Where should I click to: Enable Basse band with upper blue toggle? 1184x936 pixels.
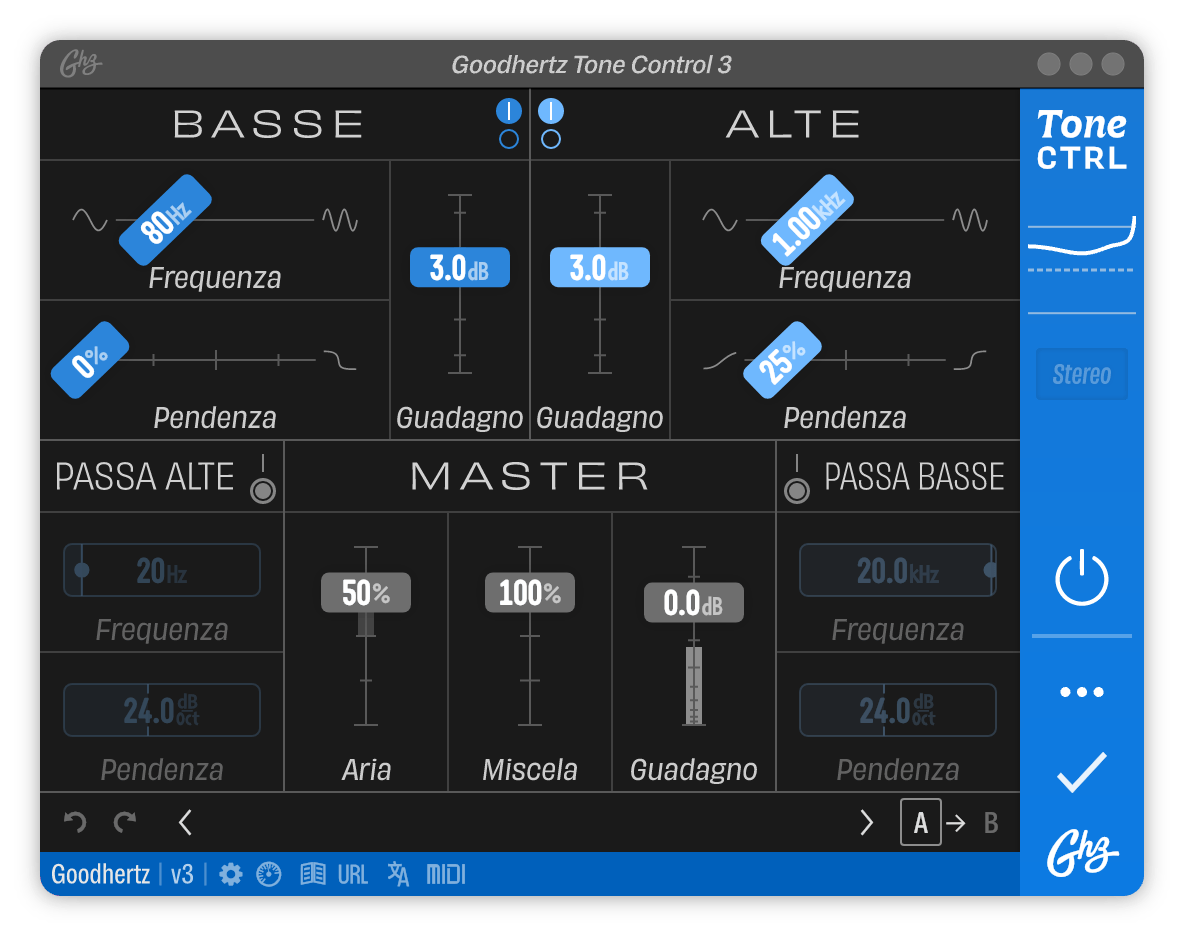pyautogui.click(x=509, y=111)
